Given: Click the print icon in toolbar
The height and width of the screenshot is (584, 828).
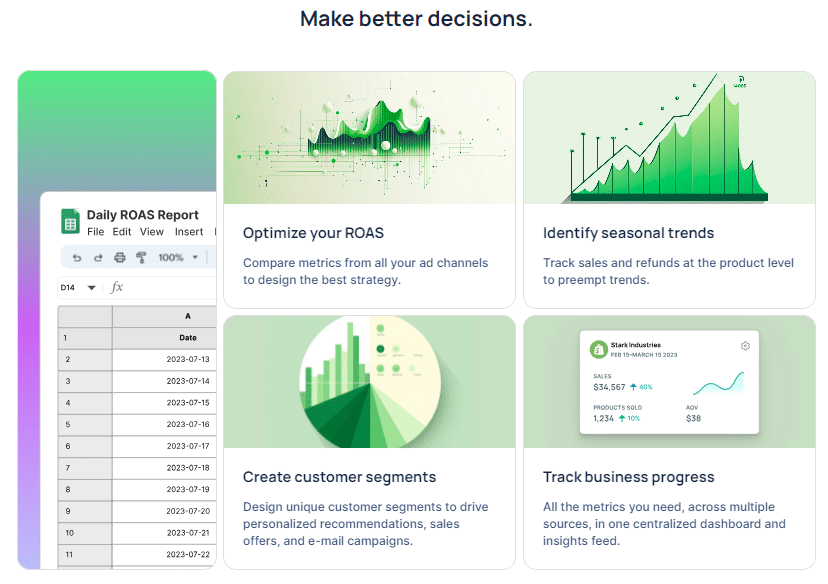Looking at the screenshot, I should [x=120, y=258].
